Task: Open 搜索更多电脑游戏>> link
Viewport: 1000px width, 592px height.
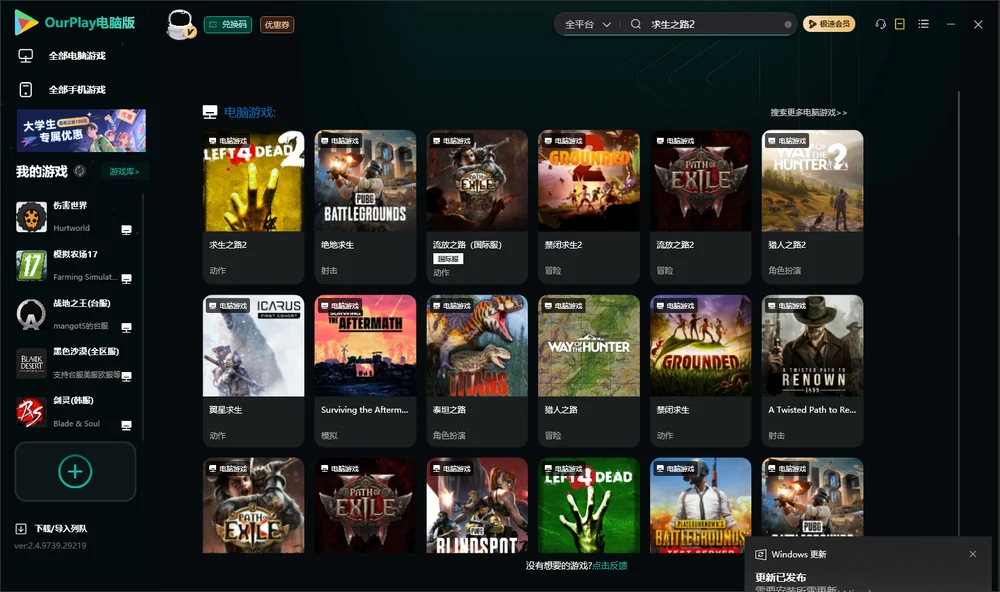Action: (x=808, y=112)
